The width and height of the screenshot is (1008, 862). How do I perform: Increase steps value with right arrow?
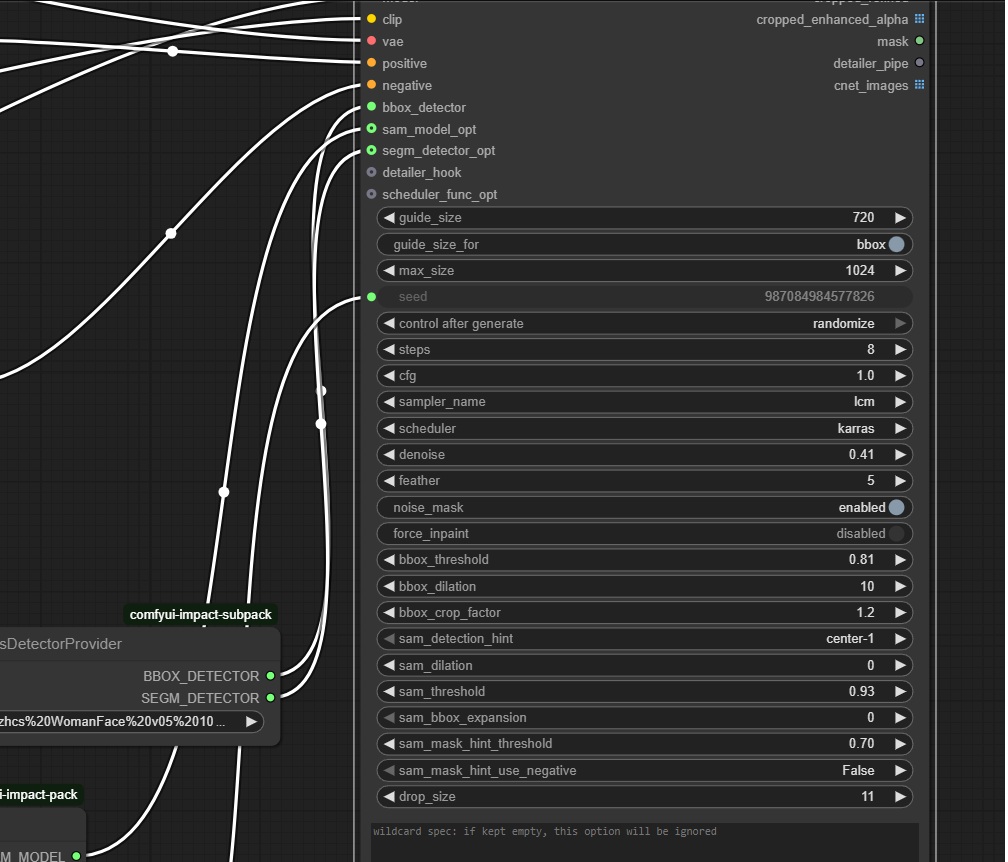pos(900,350)
